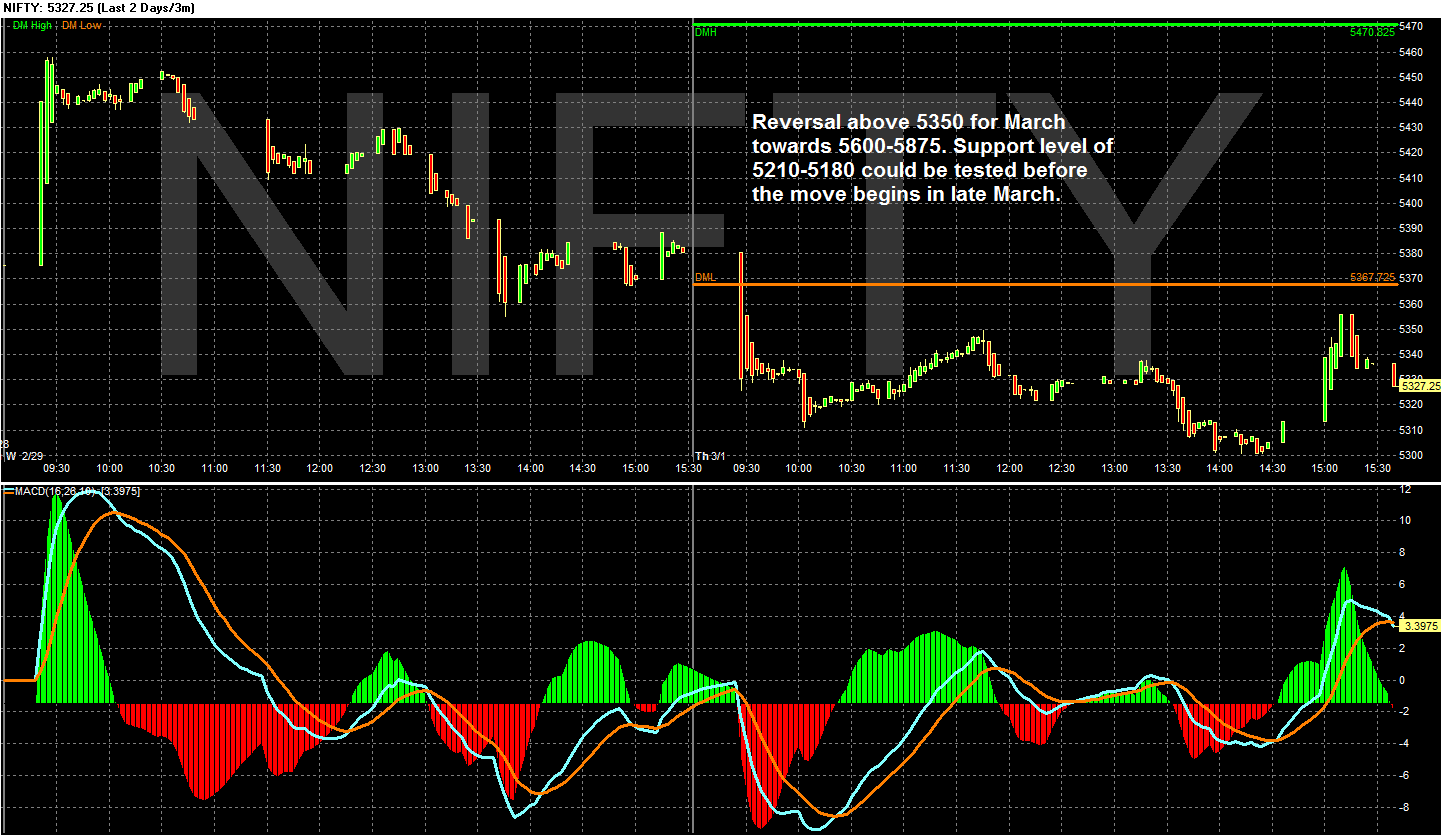Click the yellow 3.3975 MACD value tag
Image resolution: width=1442 pixels, height=838 pixels.
click(x=1420, y=626)
